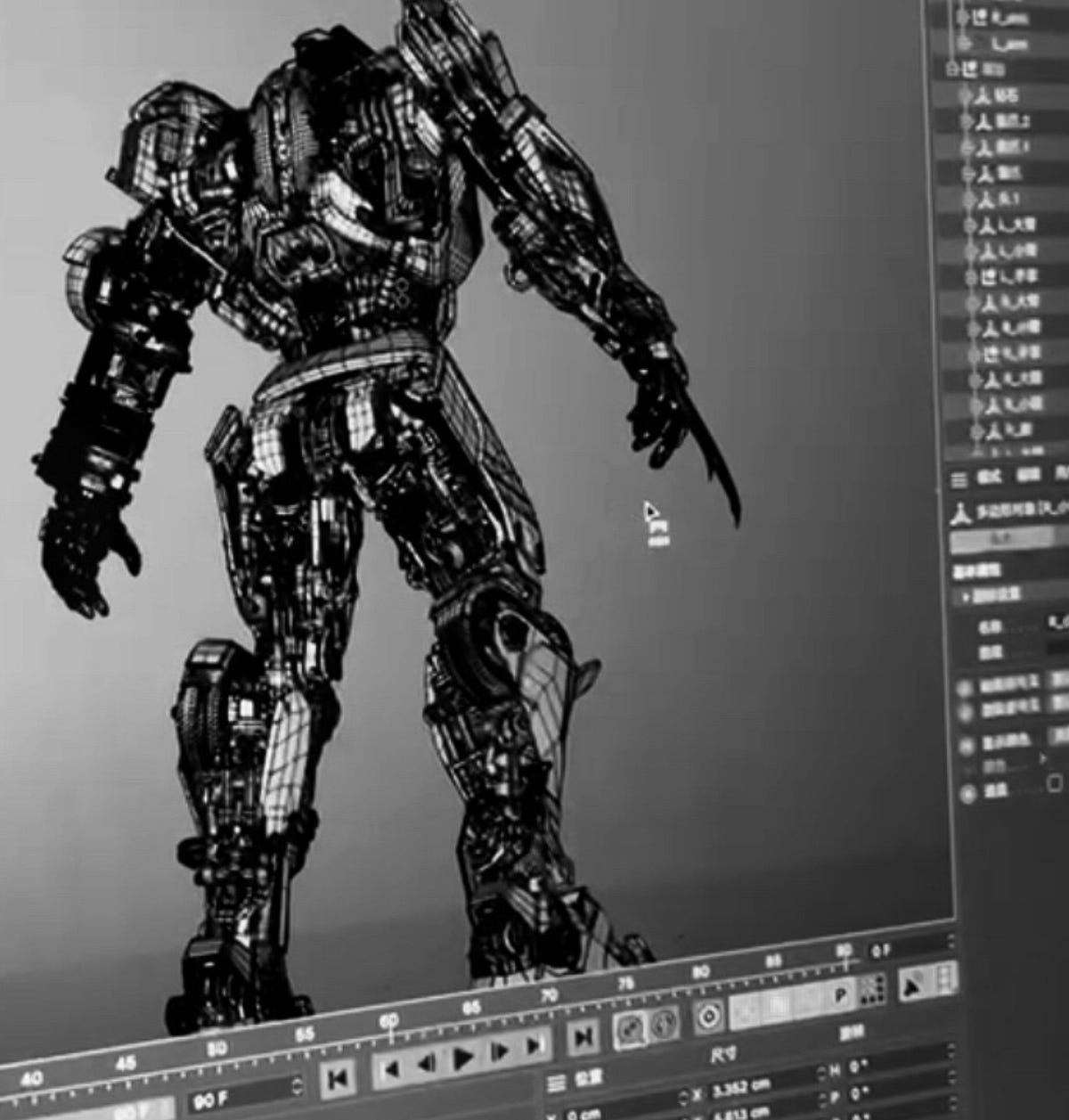Image resolution: width=1069 pixels, height=1120 pixels.
Task: Toggle the enable checkbox in the Attribute Manager
Action: pyautogui.click(x=1054, y=781)
